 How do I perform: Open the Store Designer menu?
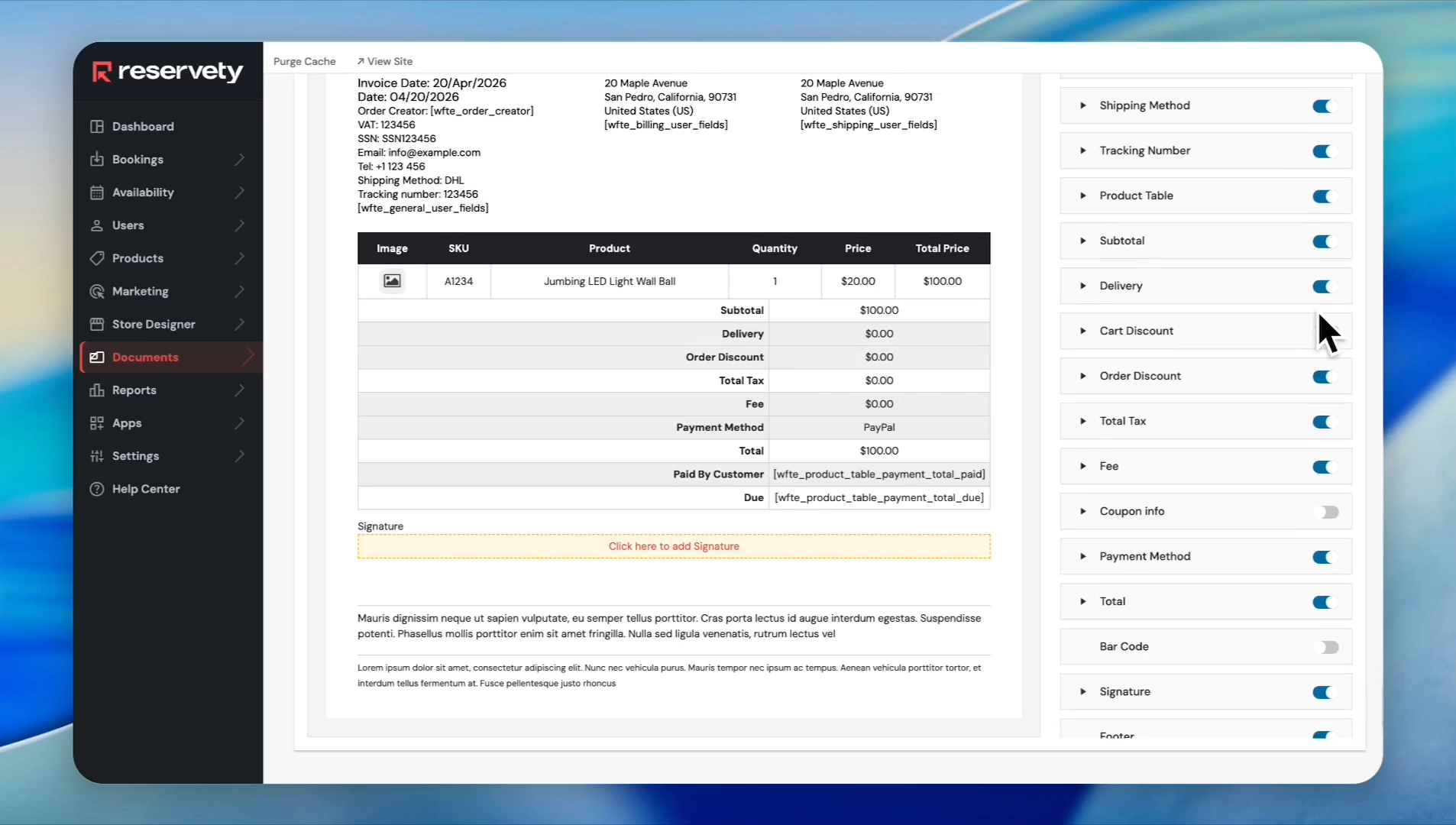(154, 324)
